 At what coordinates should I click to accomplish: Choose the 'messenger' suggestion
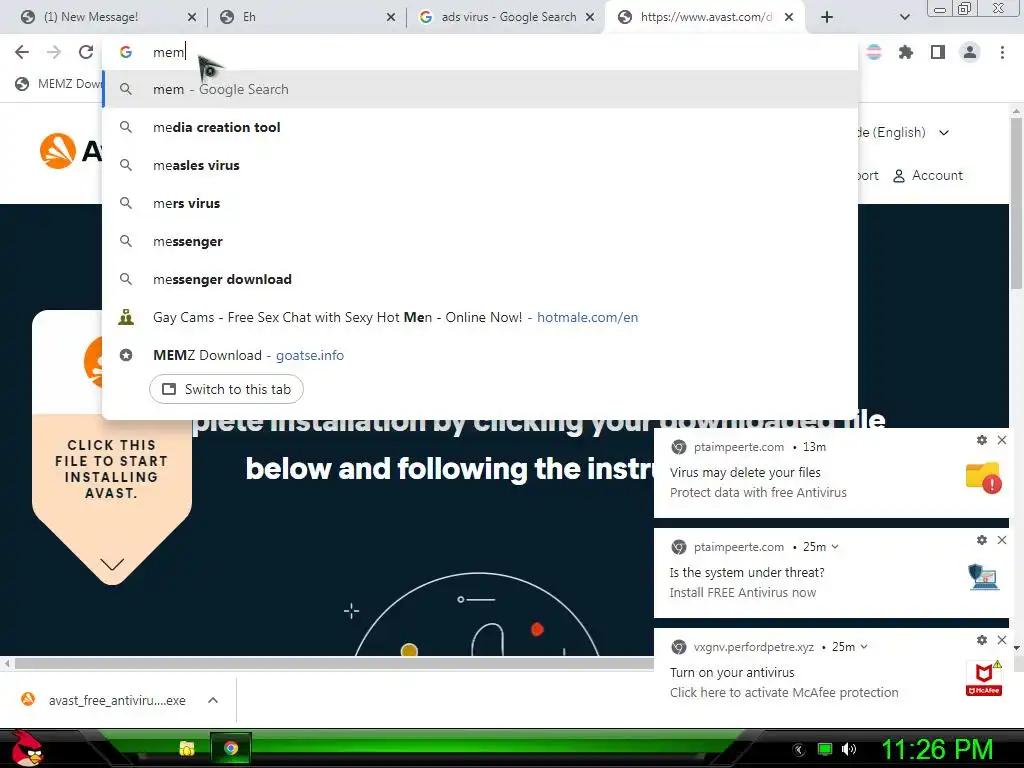click(480, 241)
